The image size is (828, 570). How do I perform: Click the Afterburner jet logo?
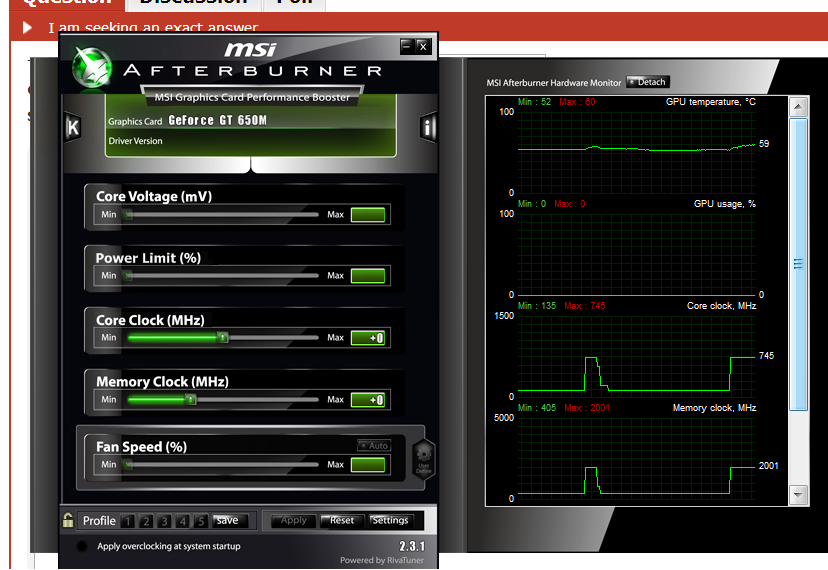(x=92, y=68)
